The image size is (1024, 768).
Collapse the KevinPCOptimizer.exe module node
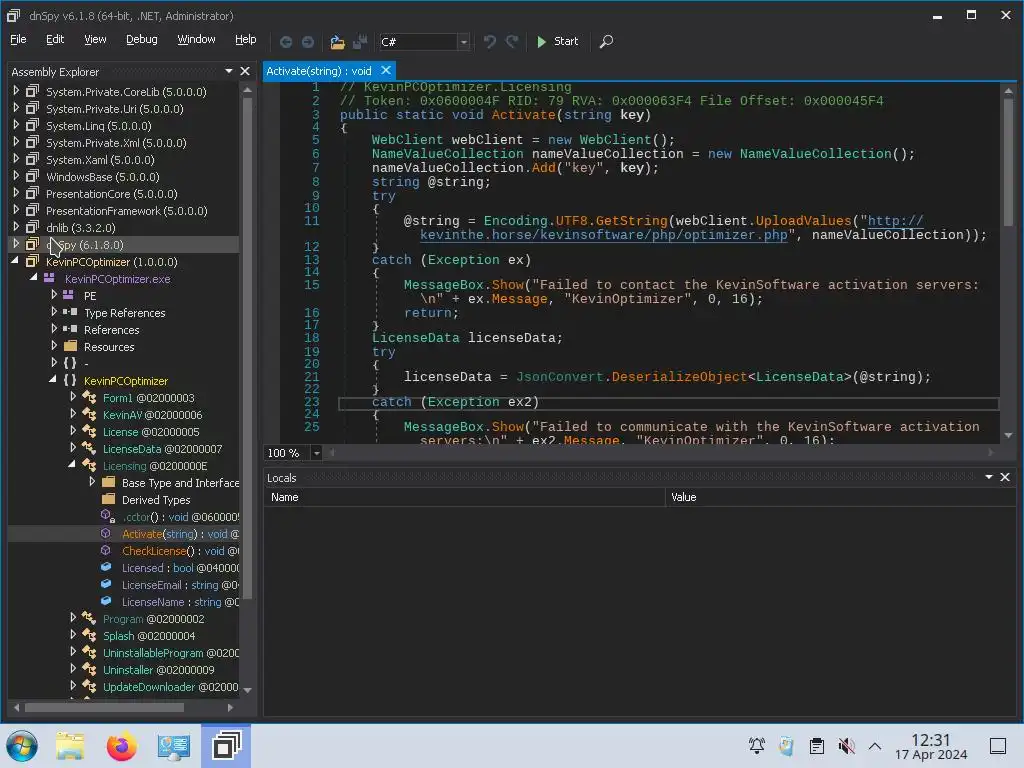pos(33,278)
